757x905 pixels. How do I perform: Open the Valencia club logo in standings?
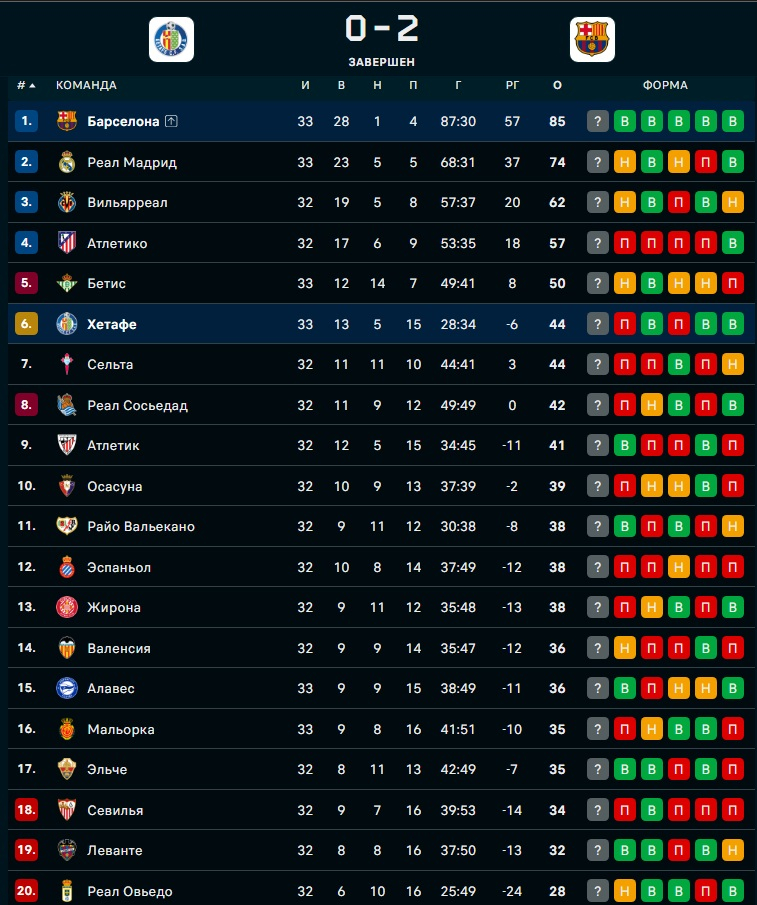(67, 648)
